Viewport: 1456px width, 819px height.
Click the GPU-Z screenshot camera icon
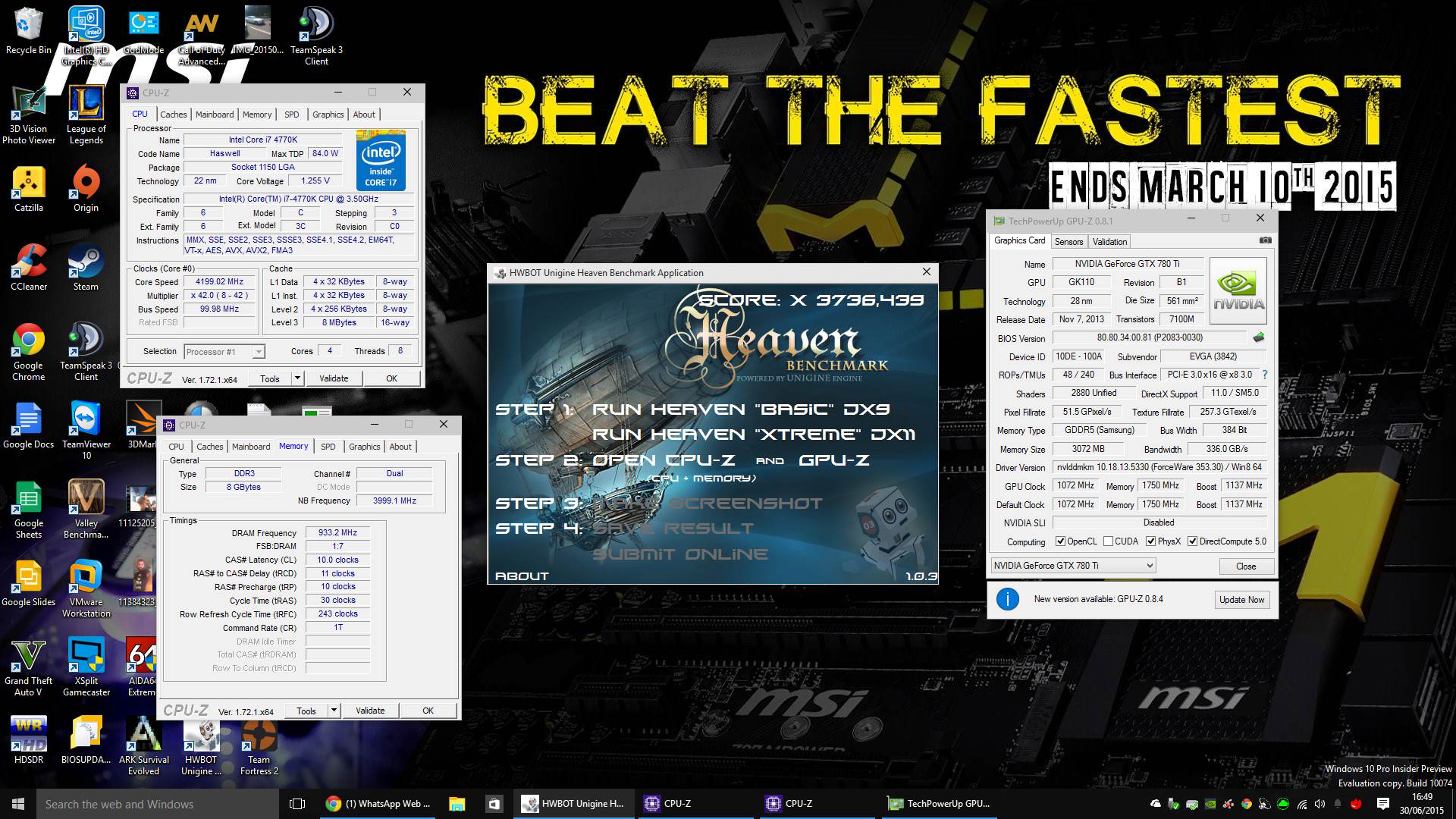pos(1264,240)
